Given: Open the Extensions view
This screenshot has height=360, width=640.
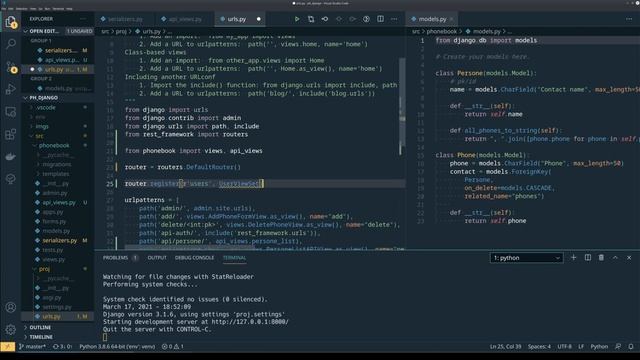Looking at the screenshot, I should tap(11, 134).
